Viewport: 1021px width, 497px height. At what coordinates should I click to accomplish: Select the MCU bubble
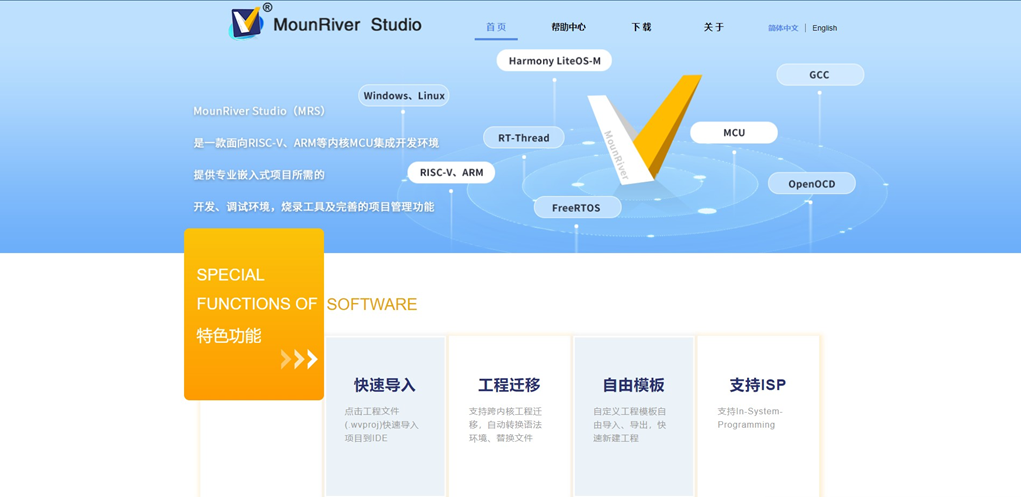click(x=734, y=133)
